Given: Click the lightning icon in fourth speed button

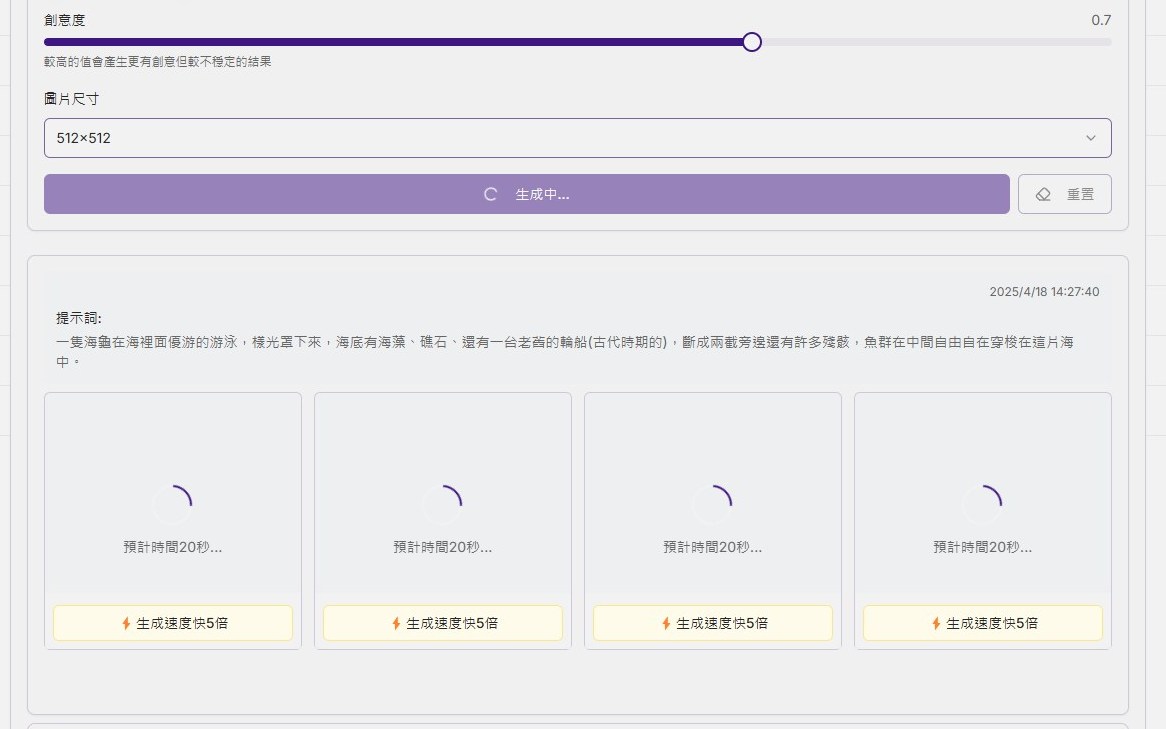Looking at the screenshot, I should (x=936, y=623).
